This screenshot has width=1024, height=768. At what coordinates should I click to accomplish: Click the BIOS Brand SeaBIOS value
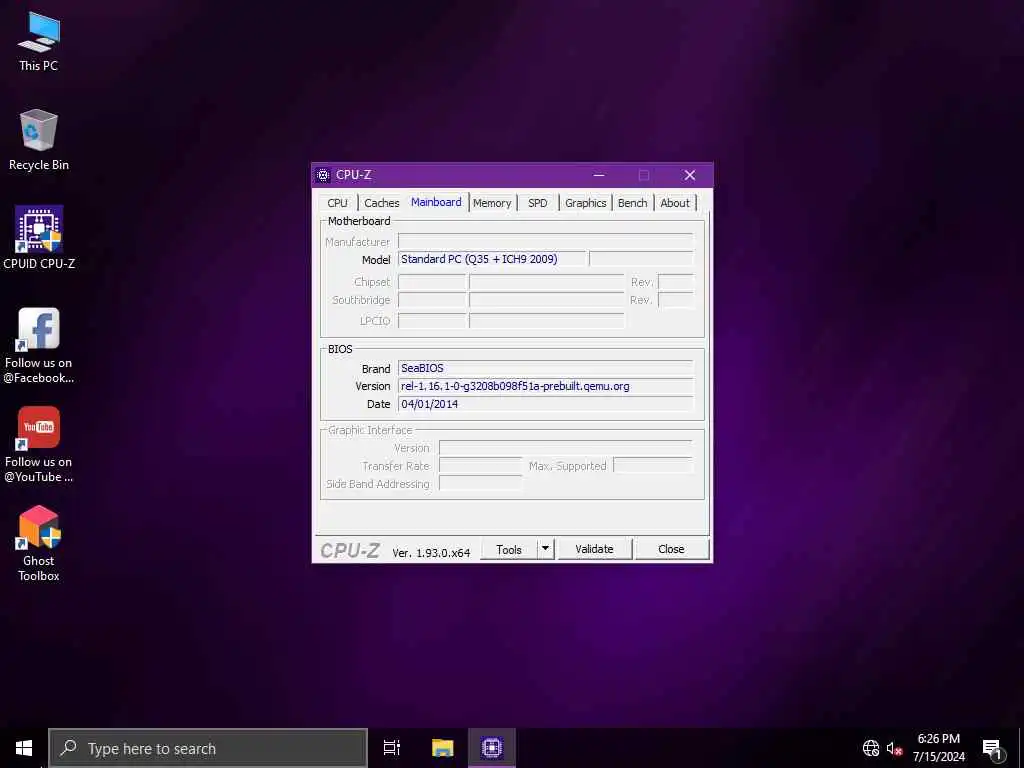coord(545,368)
